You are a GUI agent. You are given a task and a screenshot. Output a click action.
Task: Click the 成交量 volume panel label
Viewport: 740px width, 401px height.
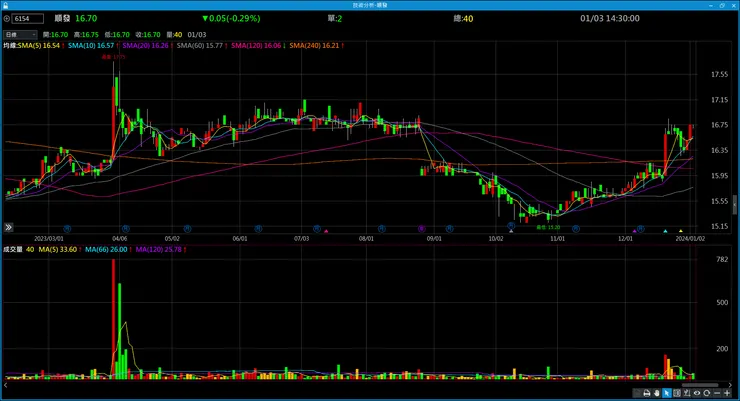(13, 250)
